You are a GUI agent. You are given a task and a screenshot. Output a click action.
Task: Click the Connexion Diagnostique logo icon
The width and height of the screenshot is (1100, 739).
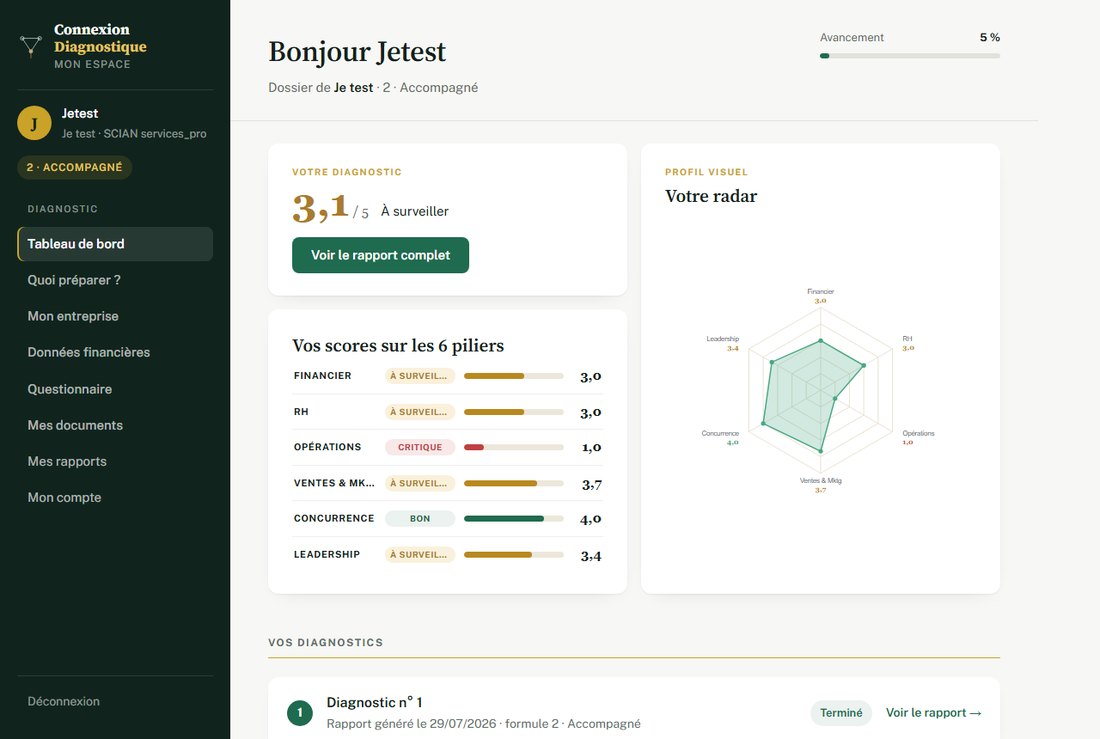pos(30,46)
